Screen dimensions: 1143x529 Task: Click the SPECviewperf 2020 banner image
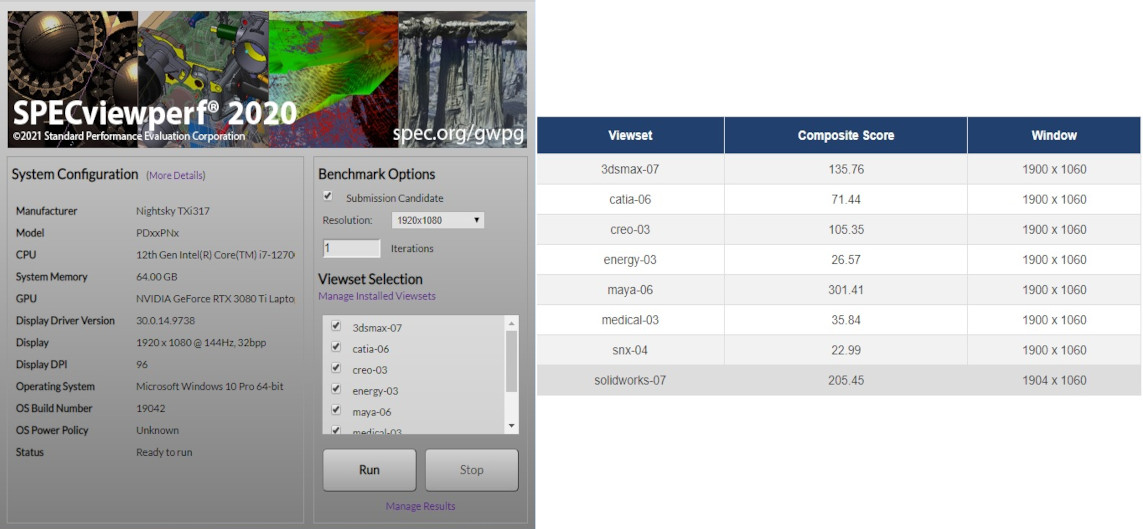click(x=267, y=79)
